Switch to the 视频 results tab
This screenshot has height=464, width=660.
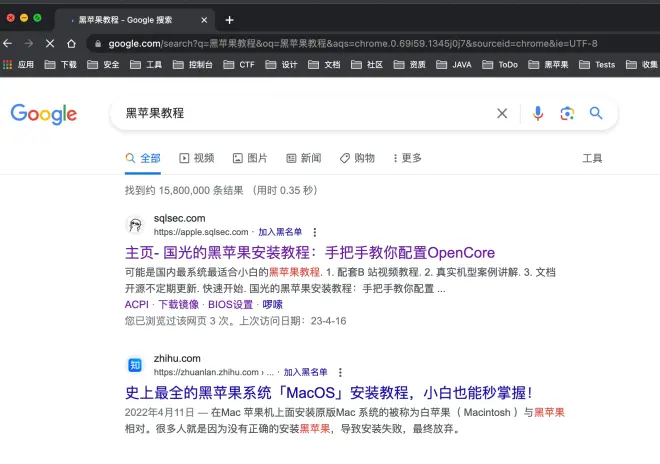pyautogui.click(x=197, y=158)
